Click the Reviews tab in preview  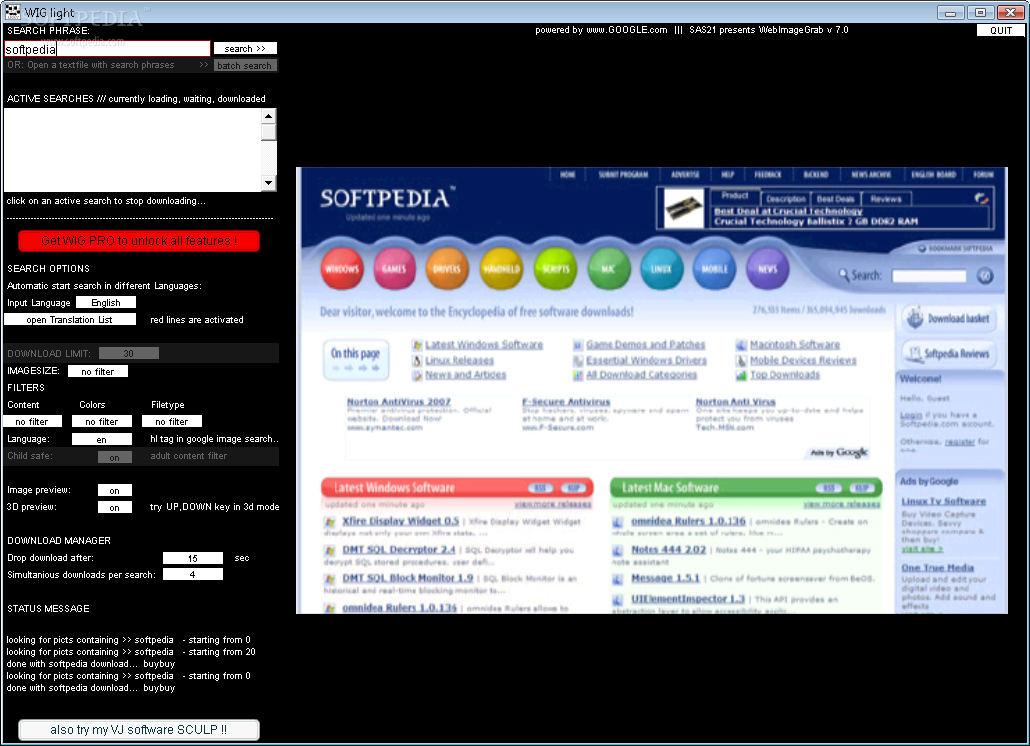click(885, 199)
